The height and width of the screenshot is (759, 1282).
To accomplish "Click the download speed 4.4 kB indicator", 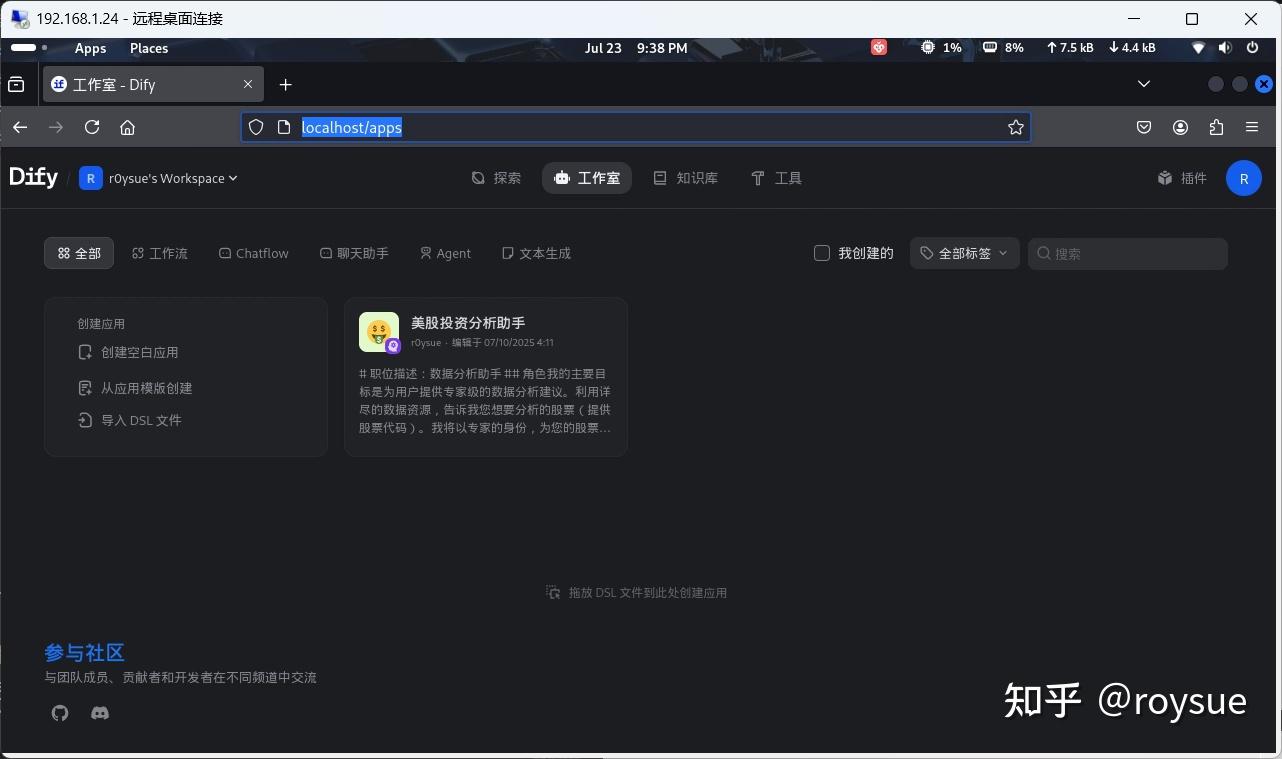I will click(x=1132, y=47).
